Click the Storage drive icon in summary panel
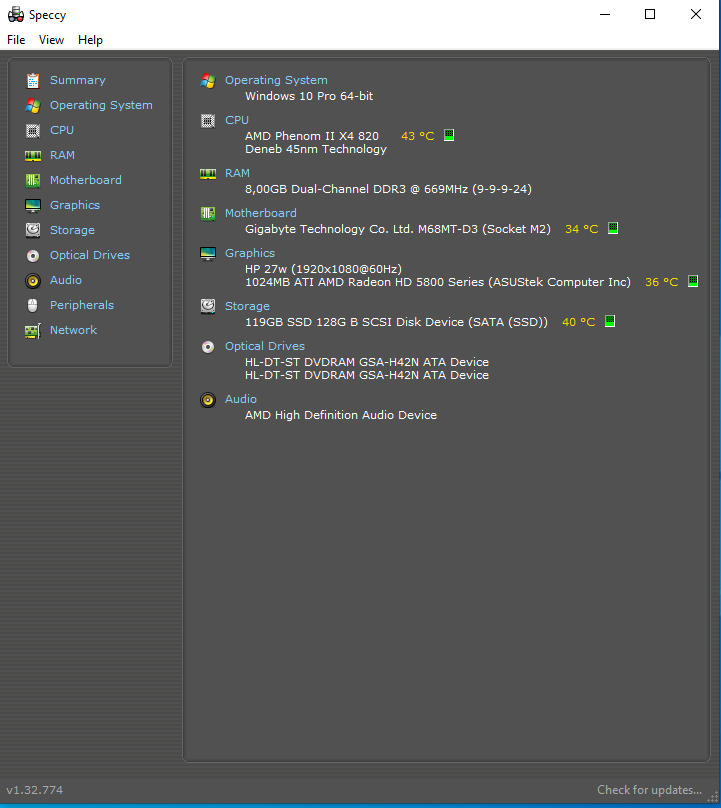 [x=208, y=306]
